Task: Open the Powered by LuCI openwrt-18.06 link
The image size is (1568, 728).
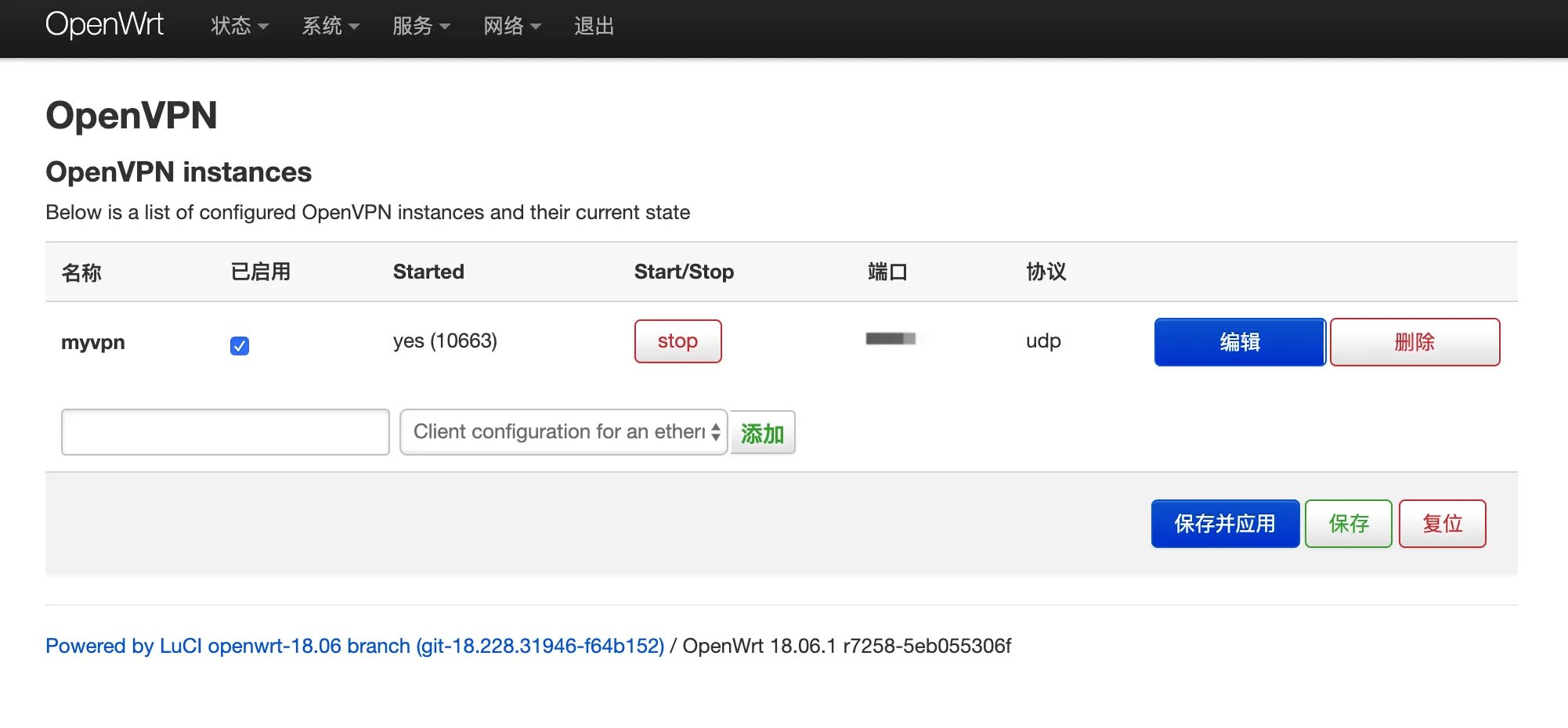Action: coord(355,646)
